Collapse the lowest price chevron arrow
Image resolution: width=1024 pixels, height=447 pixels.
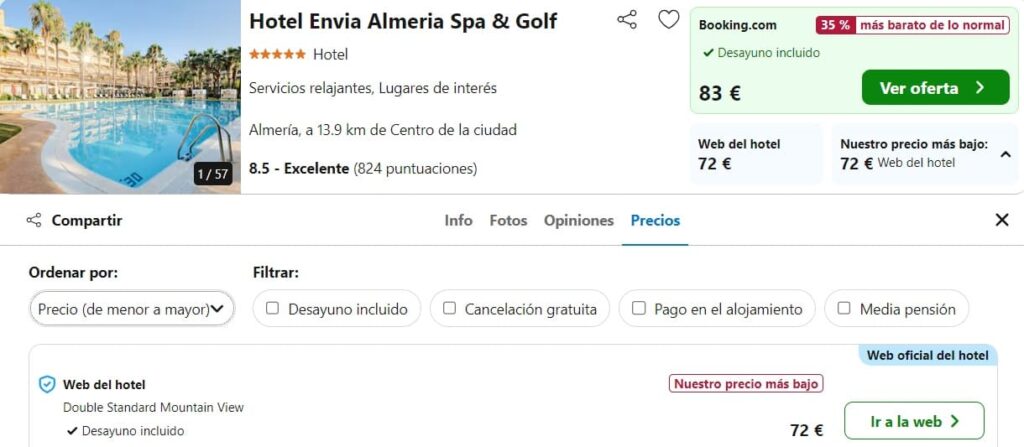click(x=1006, y=155)
